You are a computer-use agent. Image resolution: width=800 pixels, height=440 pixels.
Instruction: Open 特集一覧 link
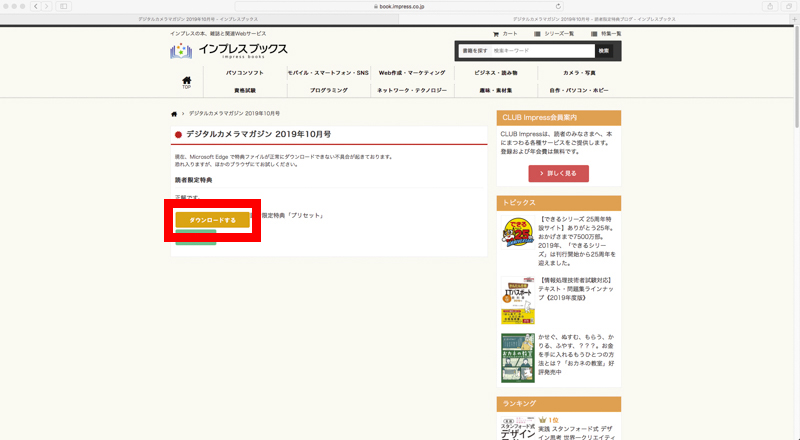coord(606,34)
